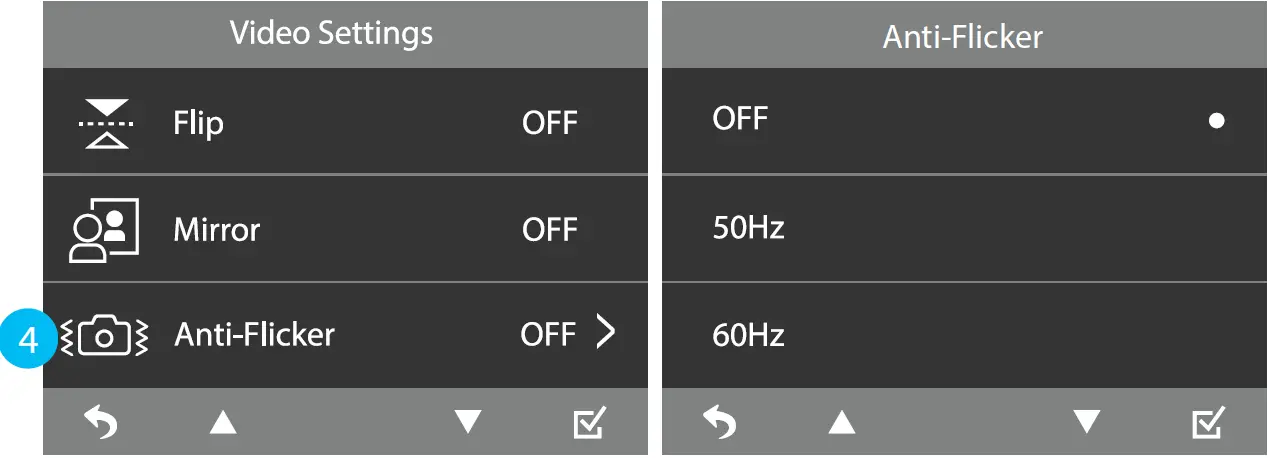Expand the Anti-Flicker chevron arrow

[605, 332]
